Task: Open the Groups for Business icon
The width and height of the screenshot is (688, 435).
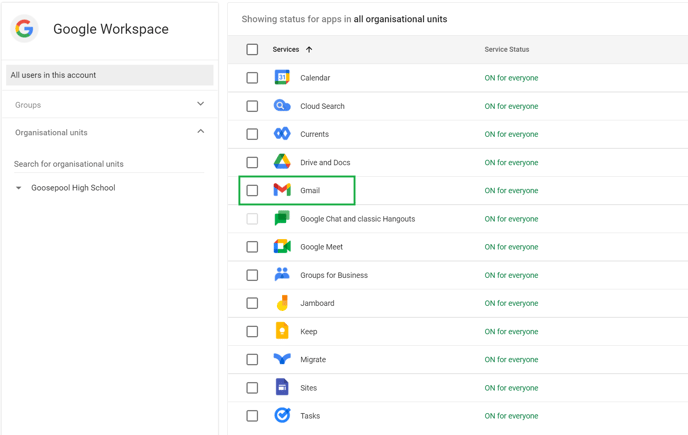Action: pyautogui.click(x=282, y=274)
